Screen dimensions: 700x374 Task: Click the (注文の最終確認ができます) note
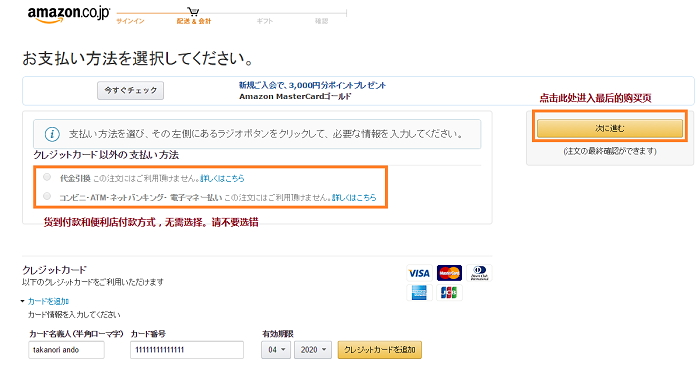pos(610,151)
